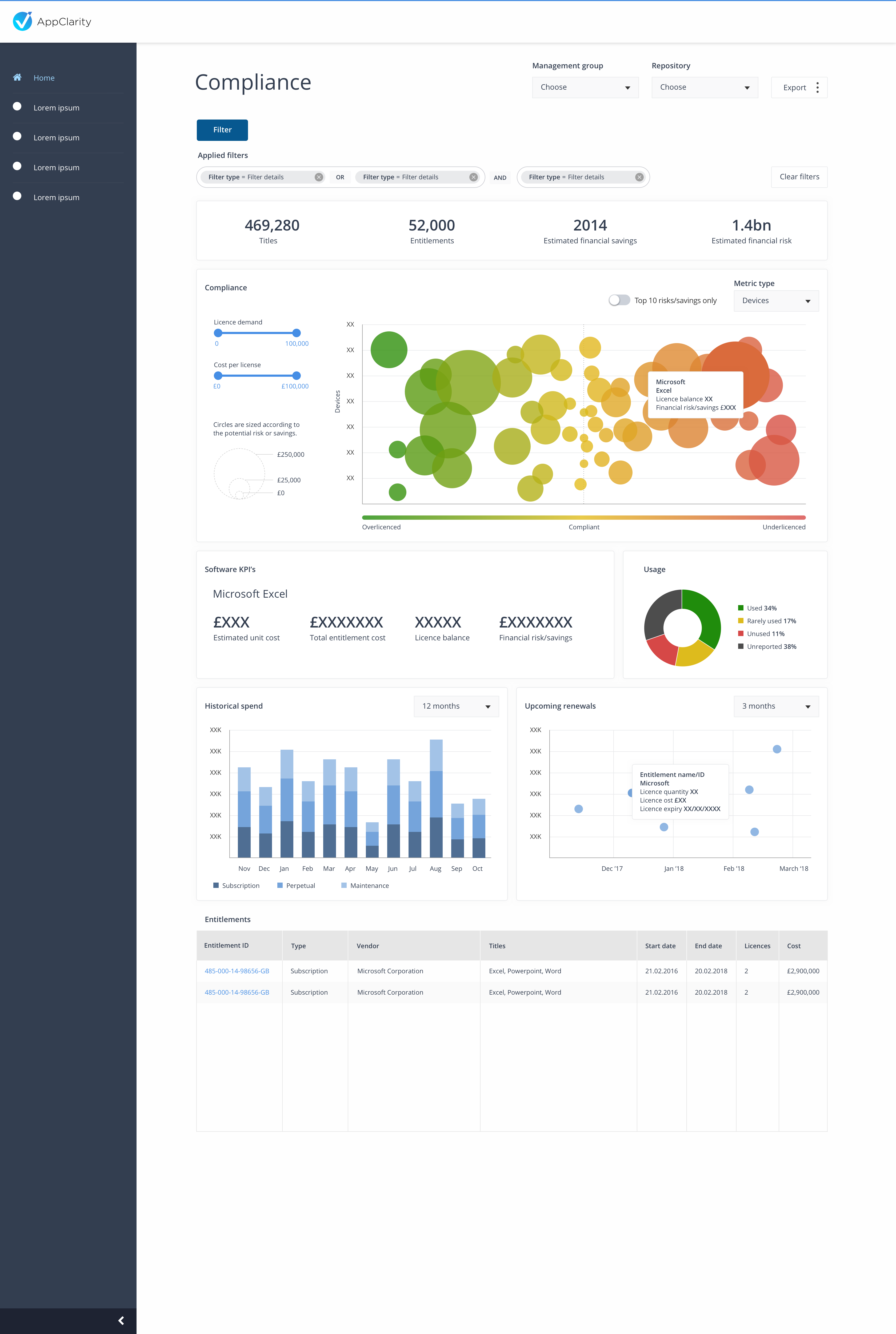
Task: Click Rarely used 17% legend item
Action: tap(767, 621)
